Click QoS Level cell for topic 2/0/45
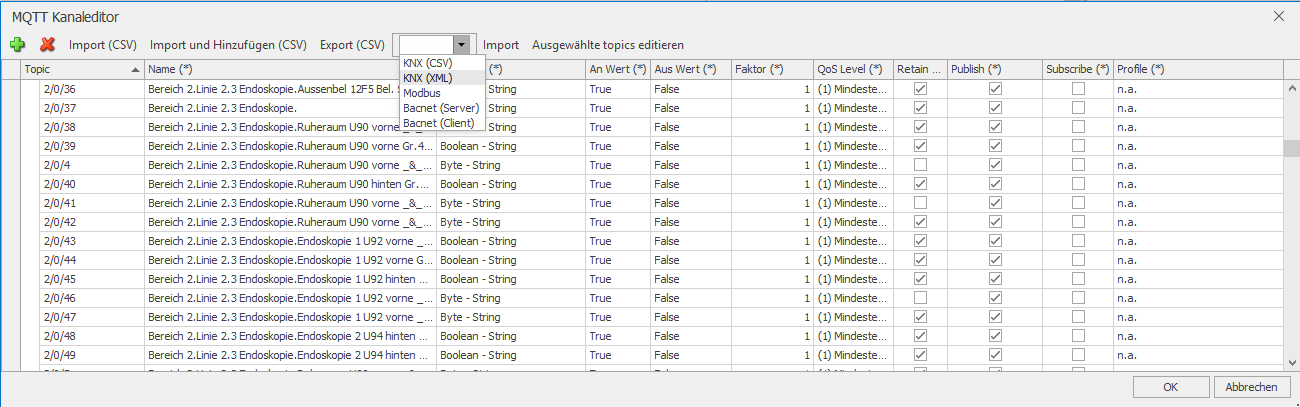The width and height of the screenshot is (1300, 407). (853, 279)
